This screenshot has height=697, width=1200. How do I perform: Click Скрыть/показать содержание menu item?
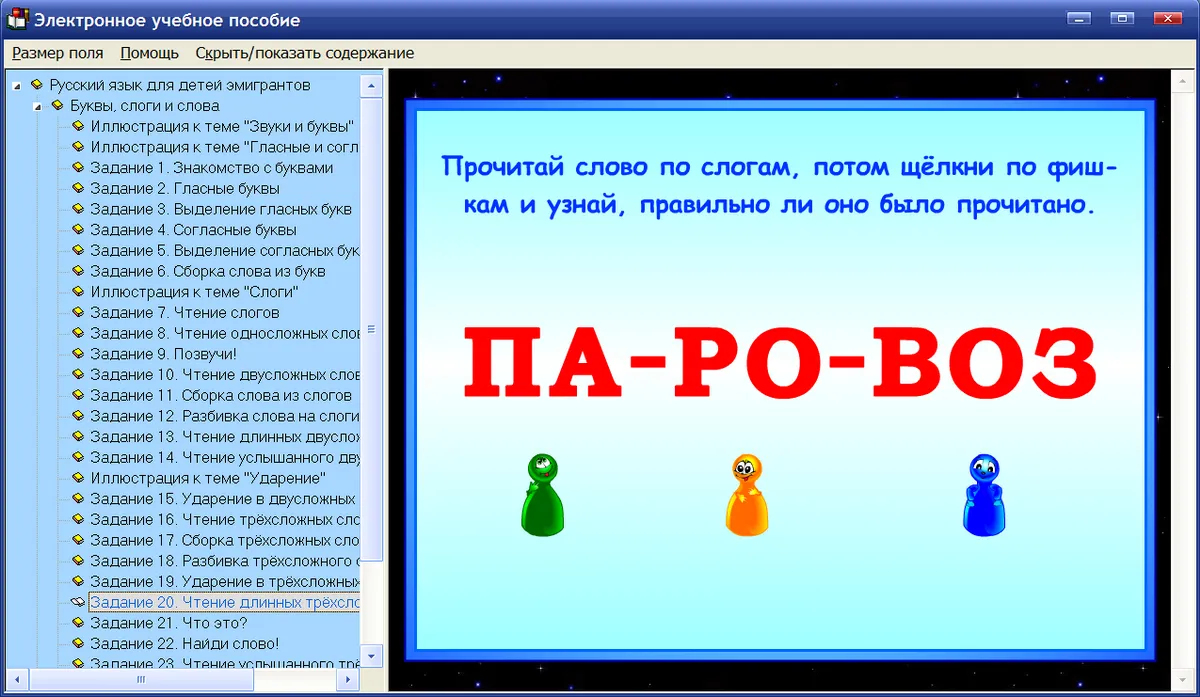click(304, 53)
